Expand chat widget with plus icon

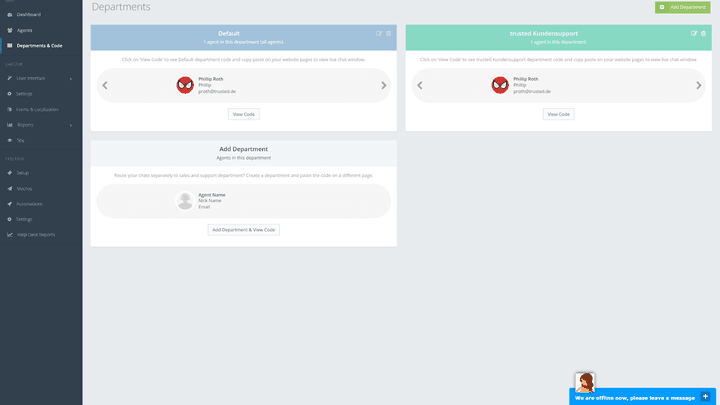pyautogui.click(x=705, y=397)
